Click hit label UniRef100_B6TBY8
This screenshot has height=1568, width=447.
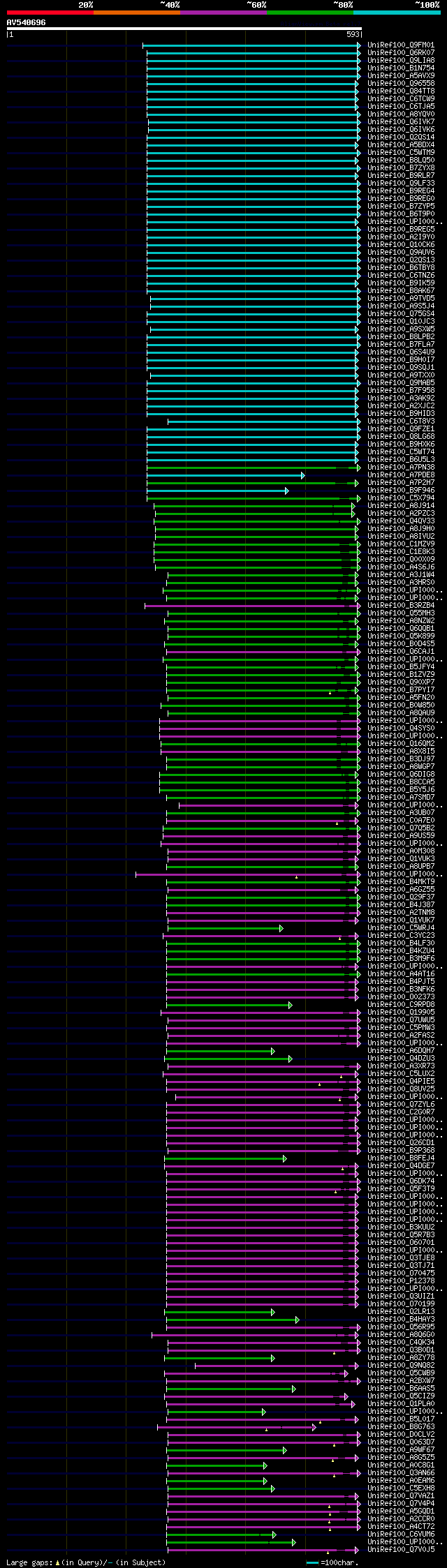pos(401,268)
